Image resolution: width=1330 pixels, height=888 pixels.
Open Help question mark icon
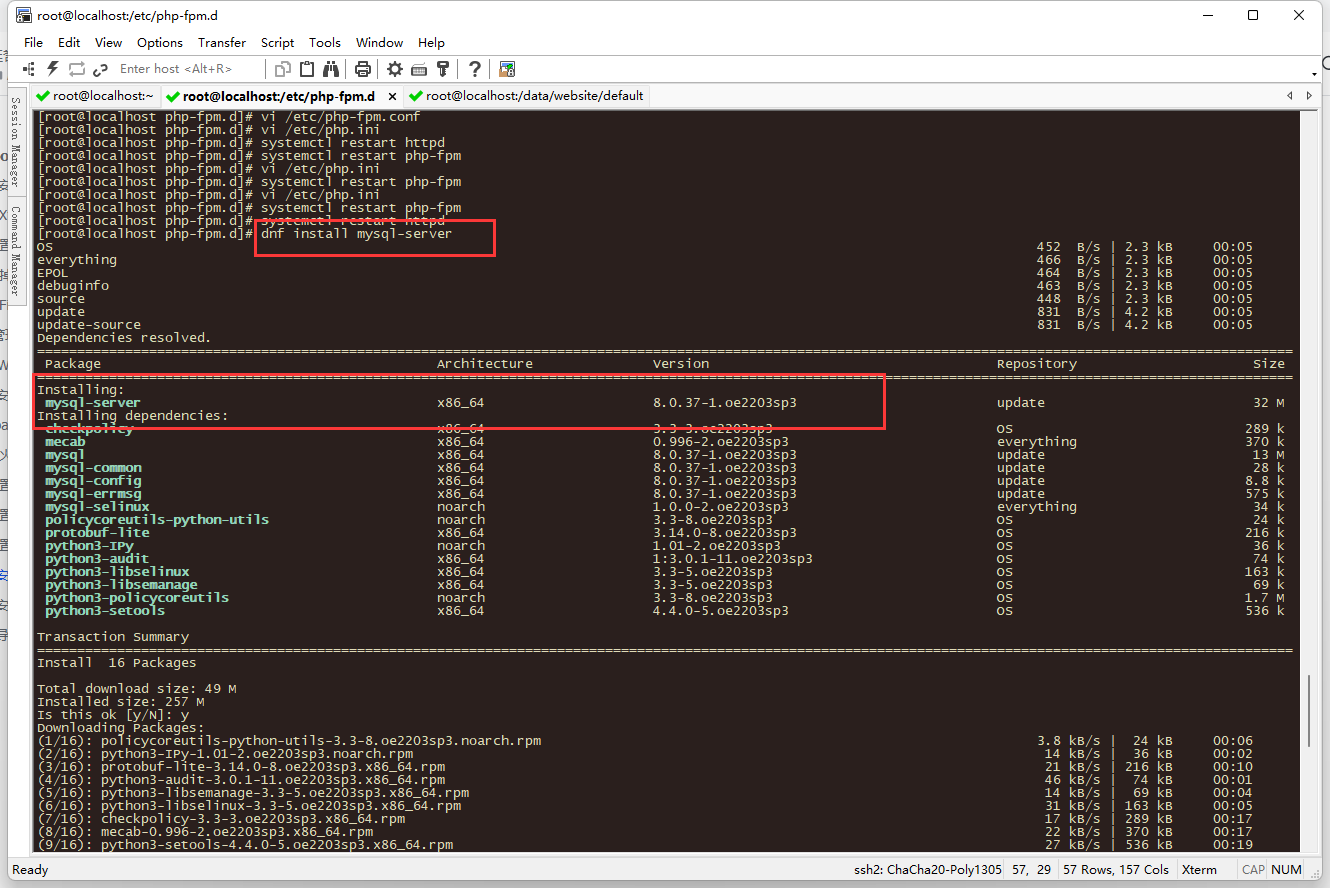[475, 69]
